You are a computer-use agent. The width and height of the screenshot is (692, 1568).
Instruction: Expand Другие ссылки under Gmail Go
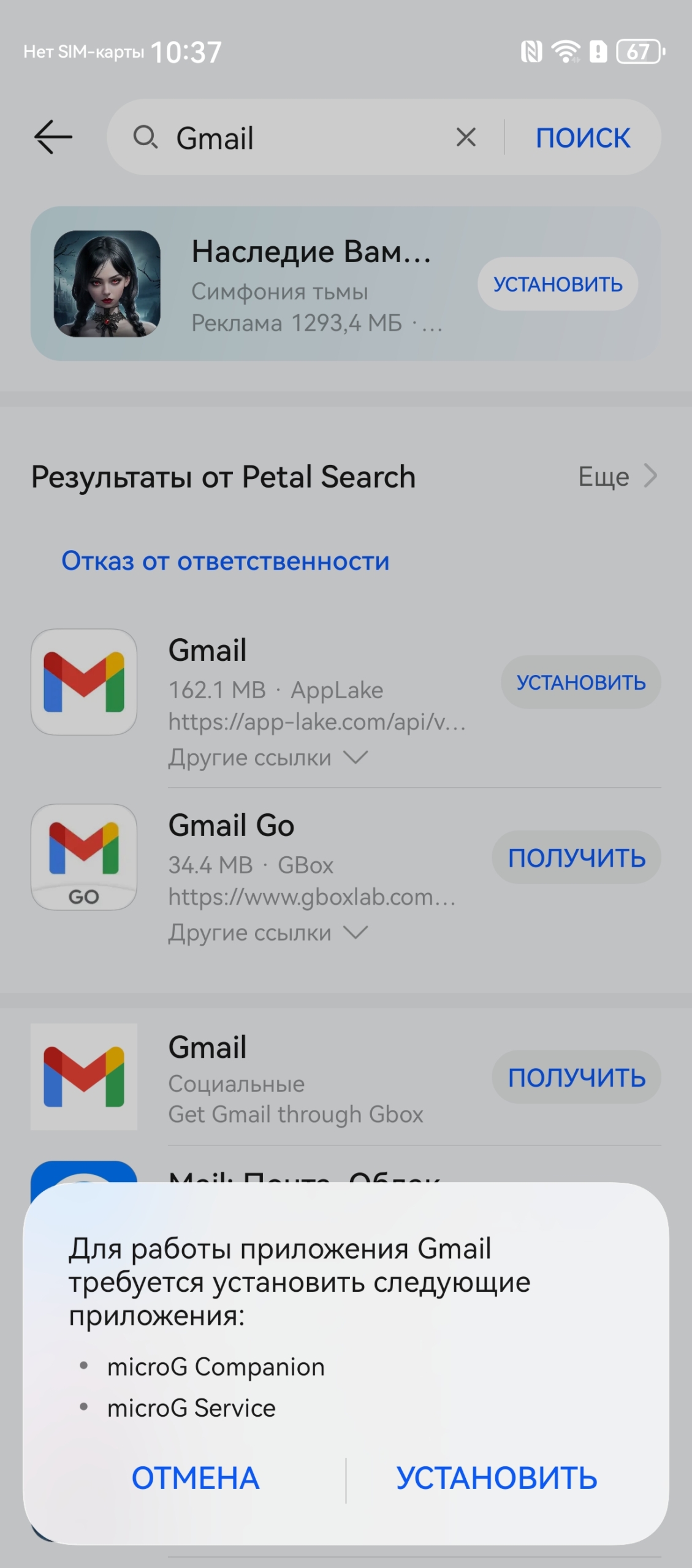[x=268, y=933]
